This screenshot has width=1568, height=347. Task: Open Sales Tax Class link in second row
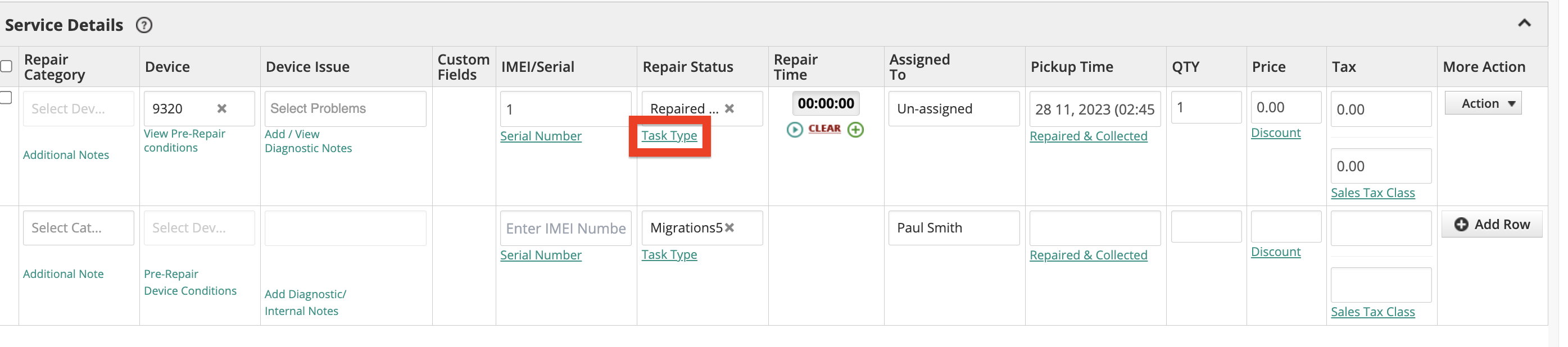pos(1372,312)
